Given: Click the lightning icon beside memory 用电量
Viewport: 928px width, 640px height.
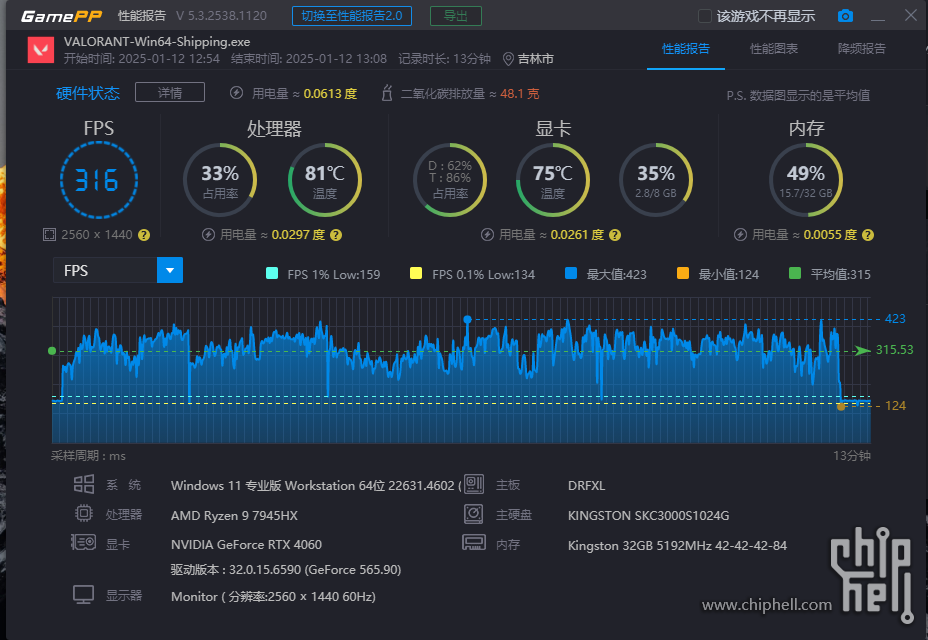Looking at the screenshot, I should 740,235.
